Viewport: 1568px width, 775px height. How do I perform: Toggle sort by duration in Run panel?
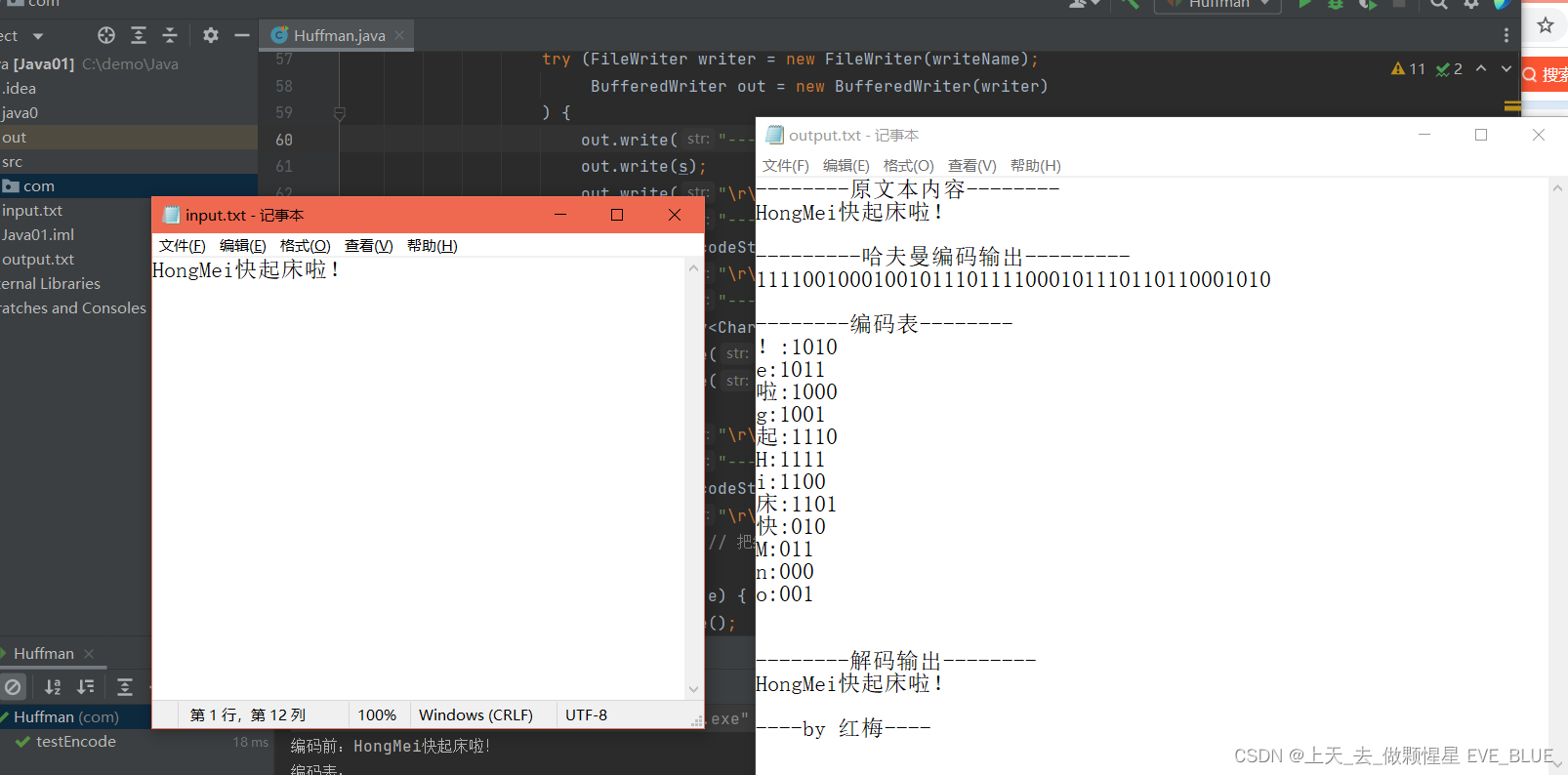(86, 686)
